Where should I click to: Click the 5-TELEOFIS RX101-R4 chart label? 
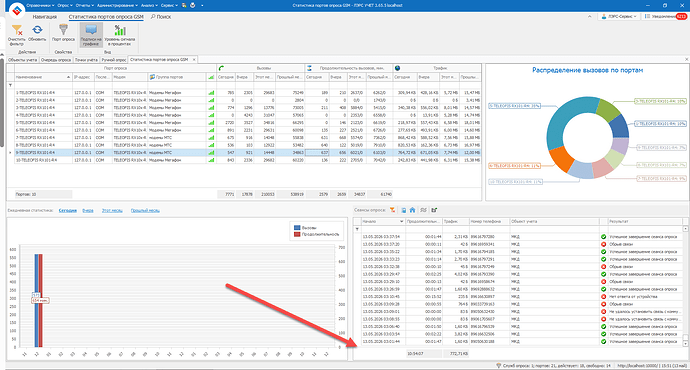514,106
